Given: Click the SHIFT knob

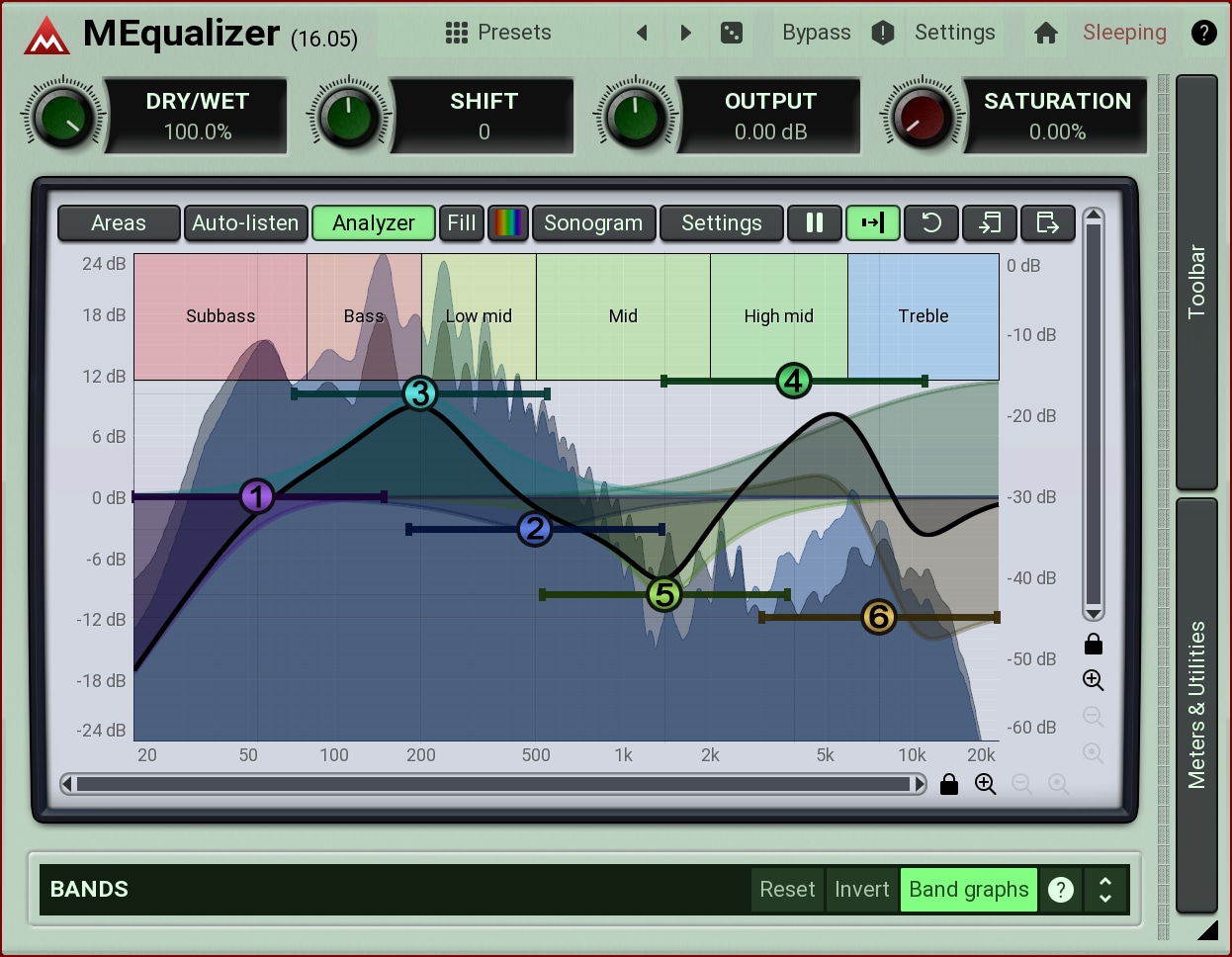Looking at the screenshot, I should 348,117.
